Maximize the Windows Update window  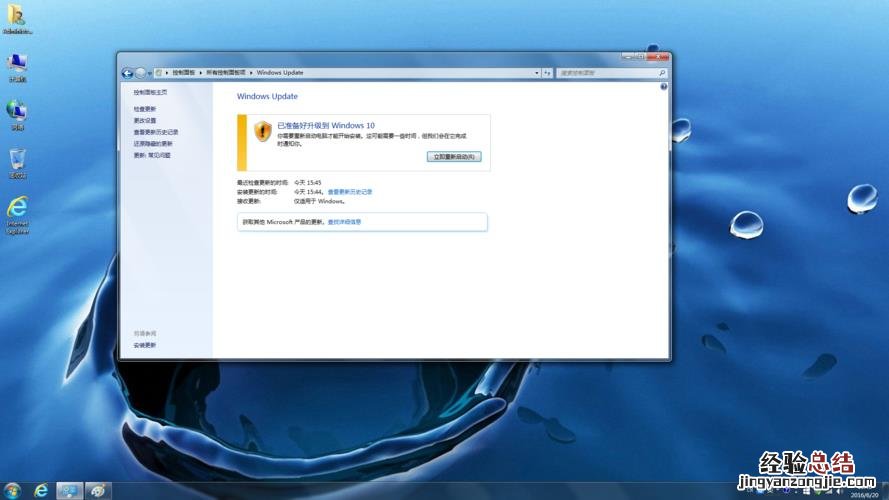(640, 57)
